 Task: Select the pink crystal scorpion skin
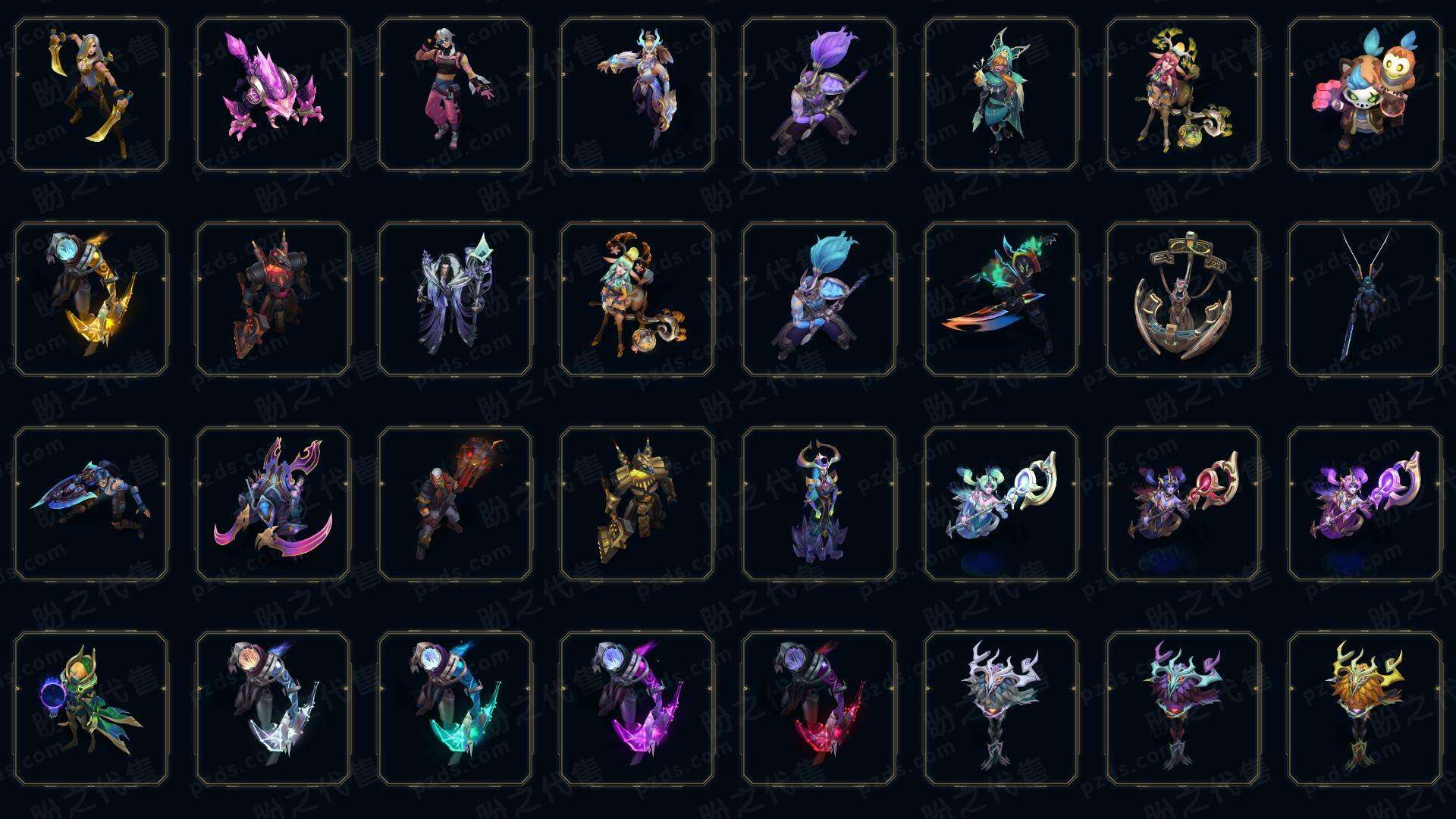coord(273,95)
